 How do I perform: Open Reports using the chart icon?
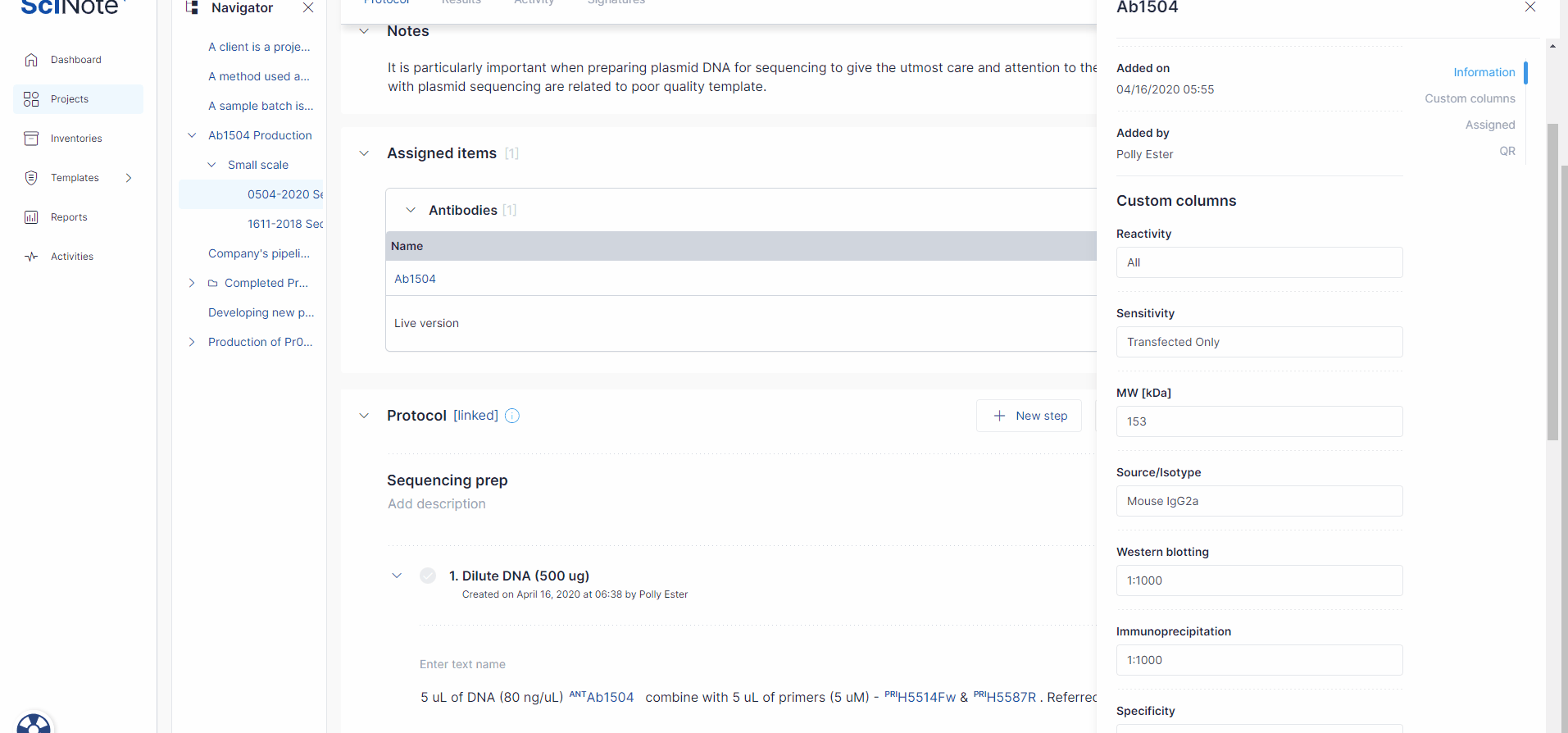31,217
